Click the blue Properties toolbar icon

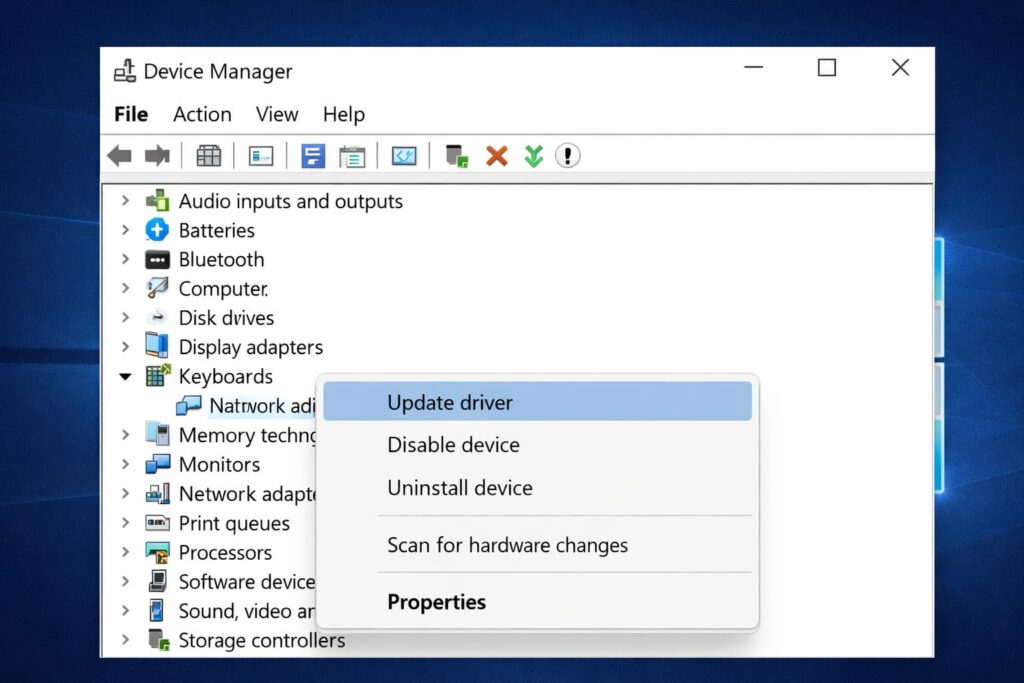(x=313, y=156)
